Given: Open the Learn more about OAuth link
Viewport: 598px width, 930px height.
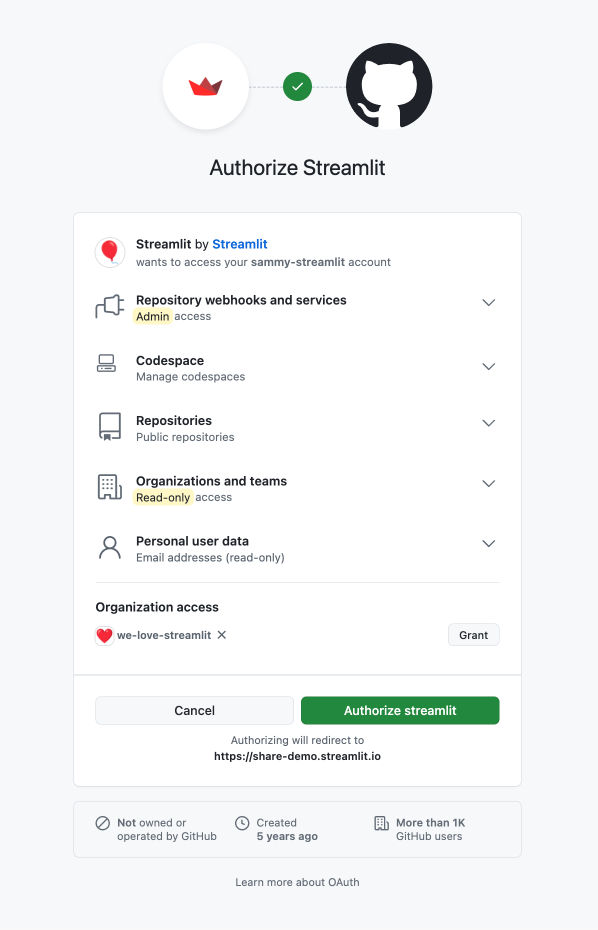Looking at the screenshot, I should coord(297,882).
